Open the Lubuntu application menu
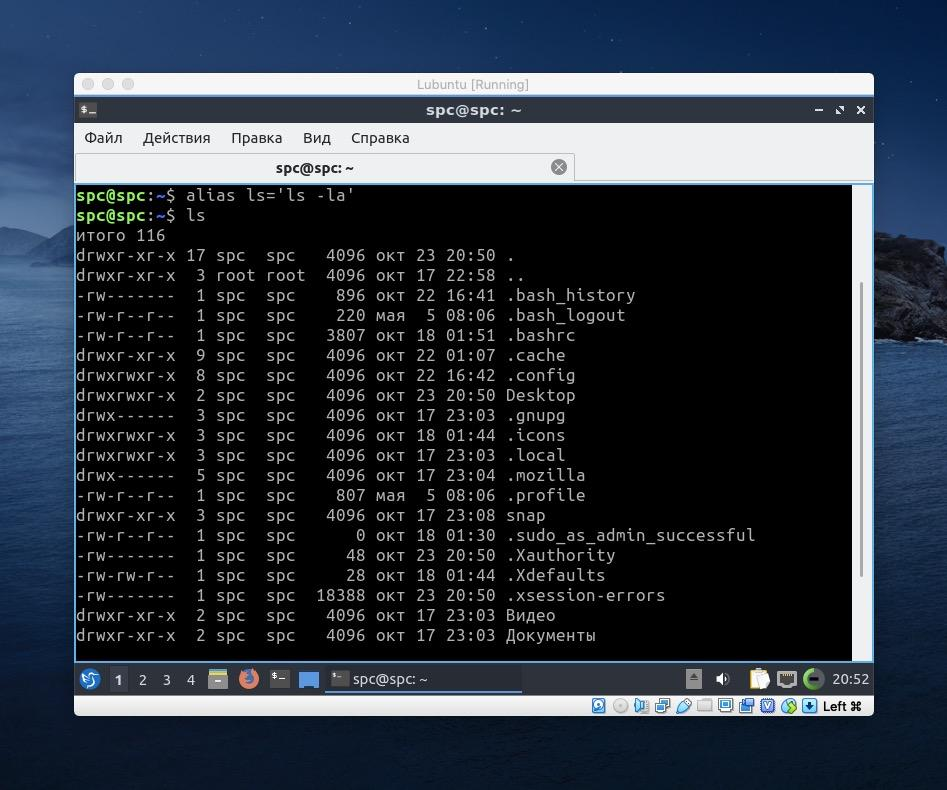 pos(90,679)
